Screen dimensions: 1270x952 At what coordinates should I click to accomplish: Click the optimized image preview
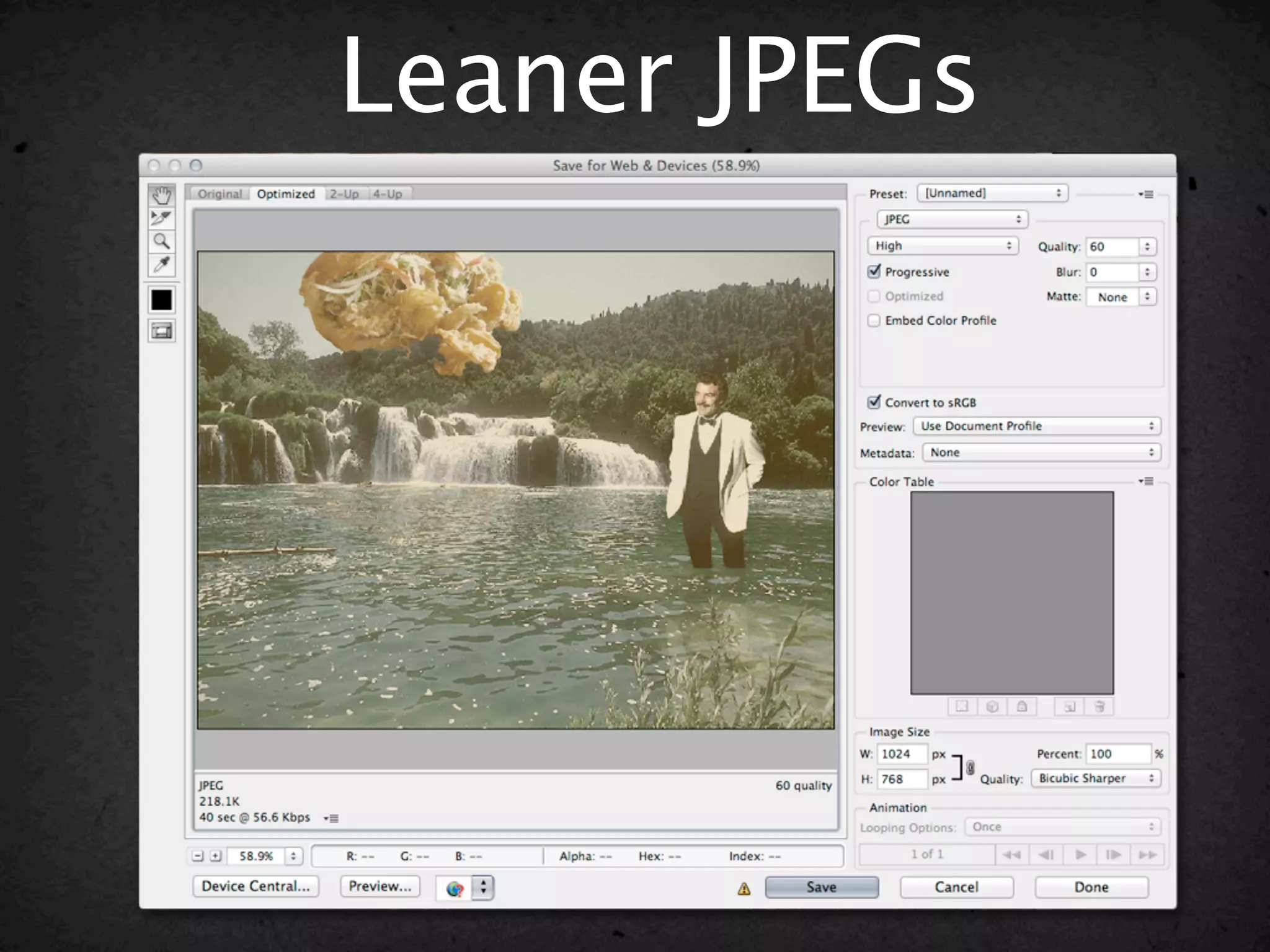pos(516,490)
